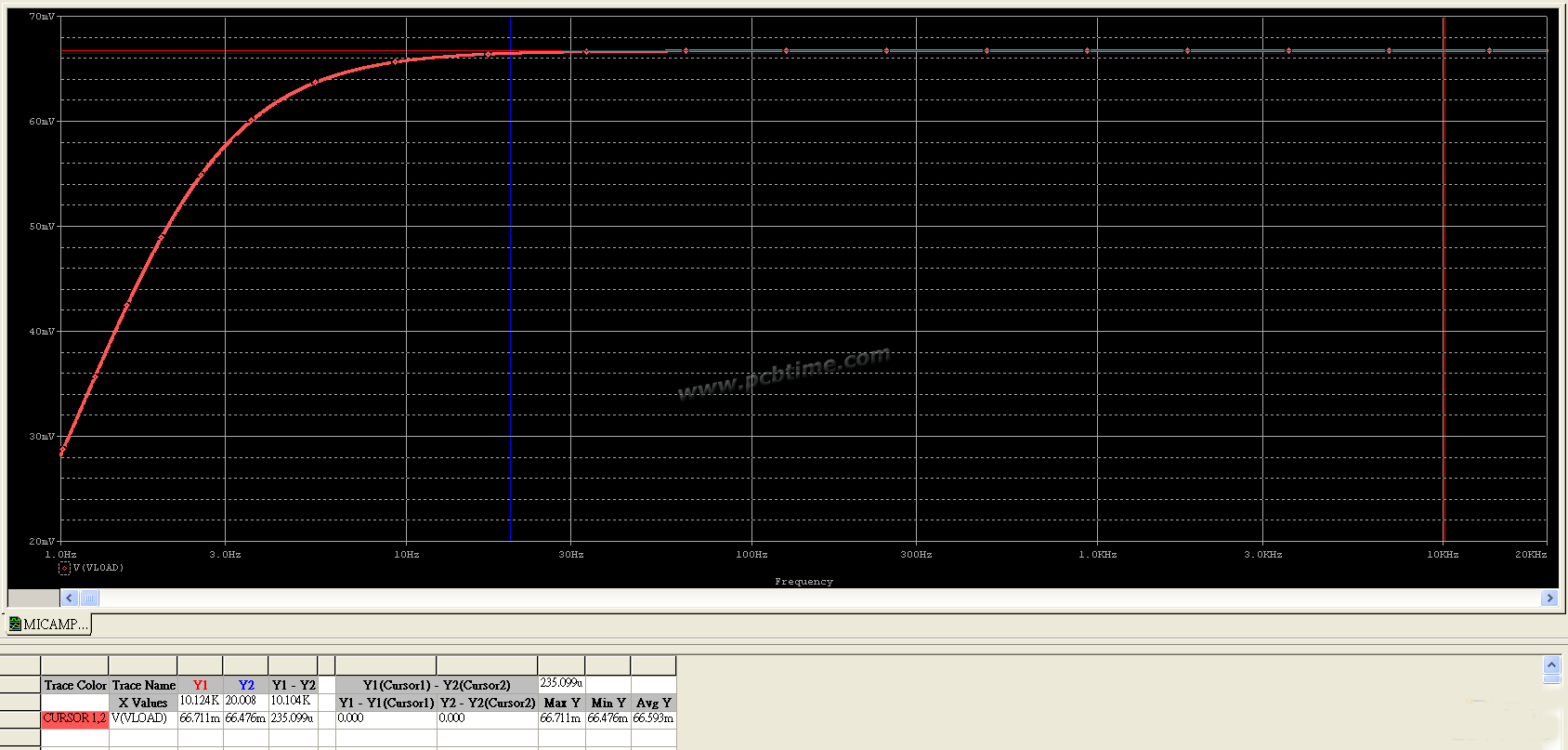
Task: Click the 30Hz X-axis label
Action: 571,555
